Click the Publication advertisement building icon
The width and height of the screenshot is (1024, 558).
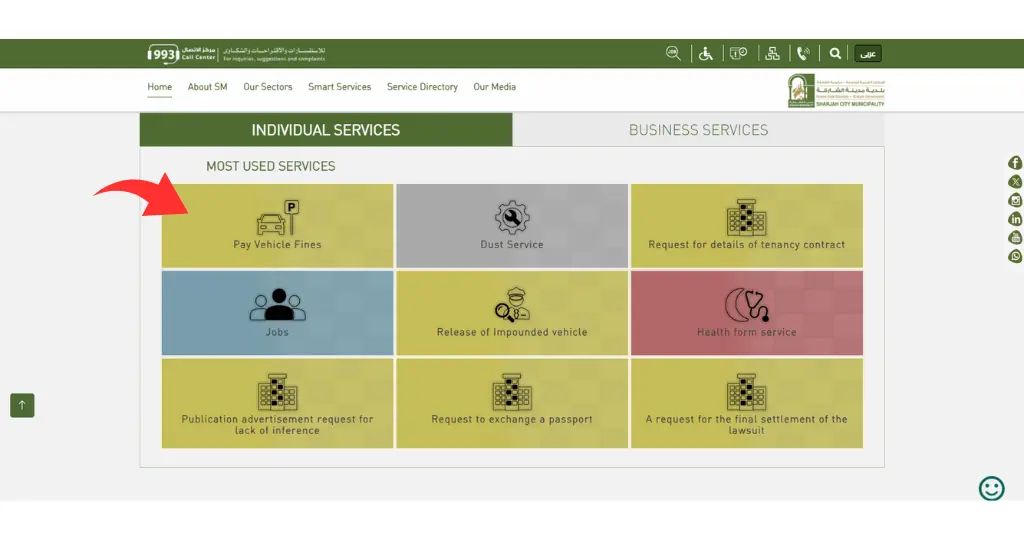(278, 392)
